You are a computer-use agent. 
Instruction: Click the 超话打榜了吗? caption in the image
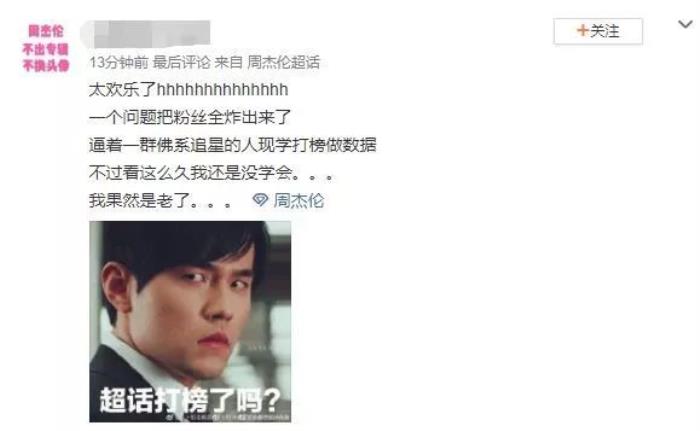coord(190,400)
